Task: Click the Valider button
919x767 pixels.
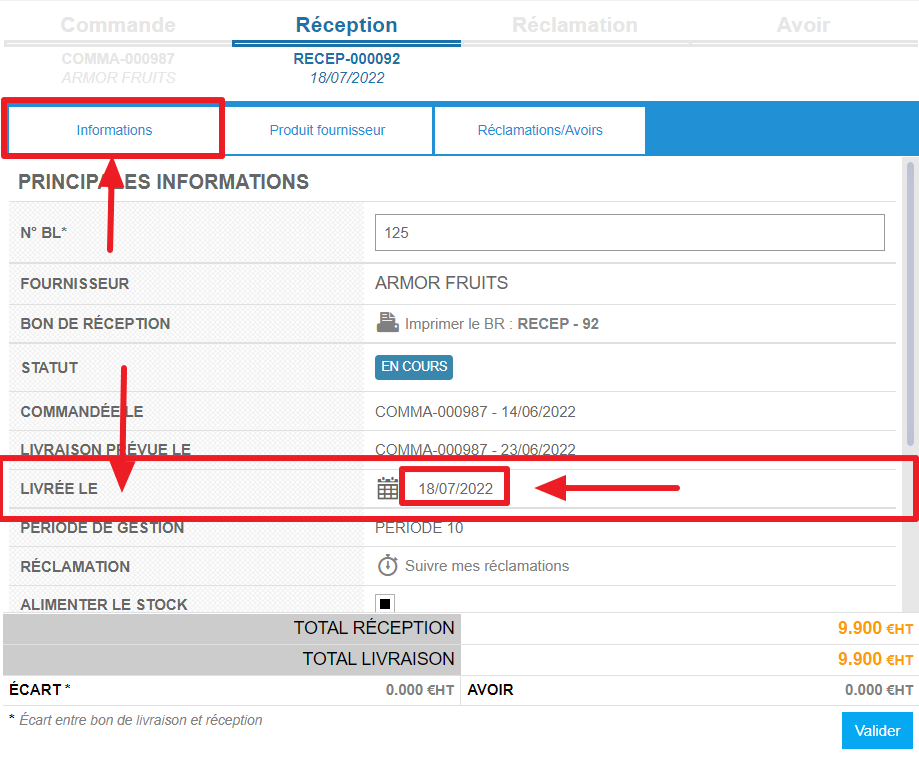Action: [877, 731]
